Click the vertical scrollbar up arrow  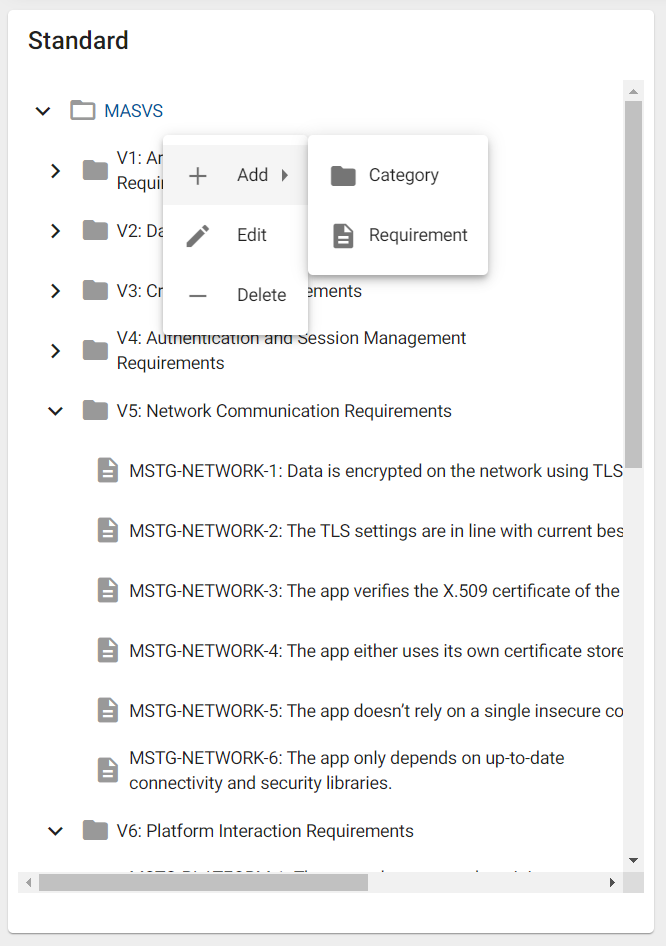pos(633,91)
